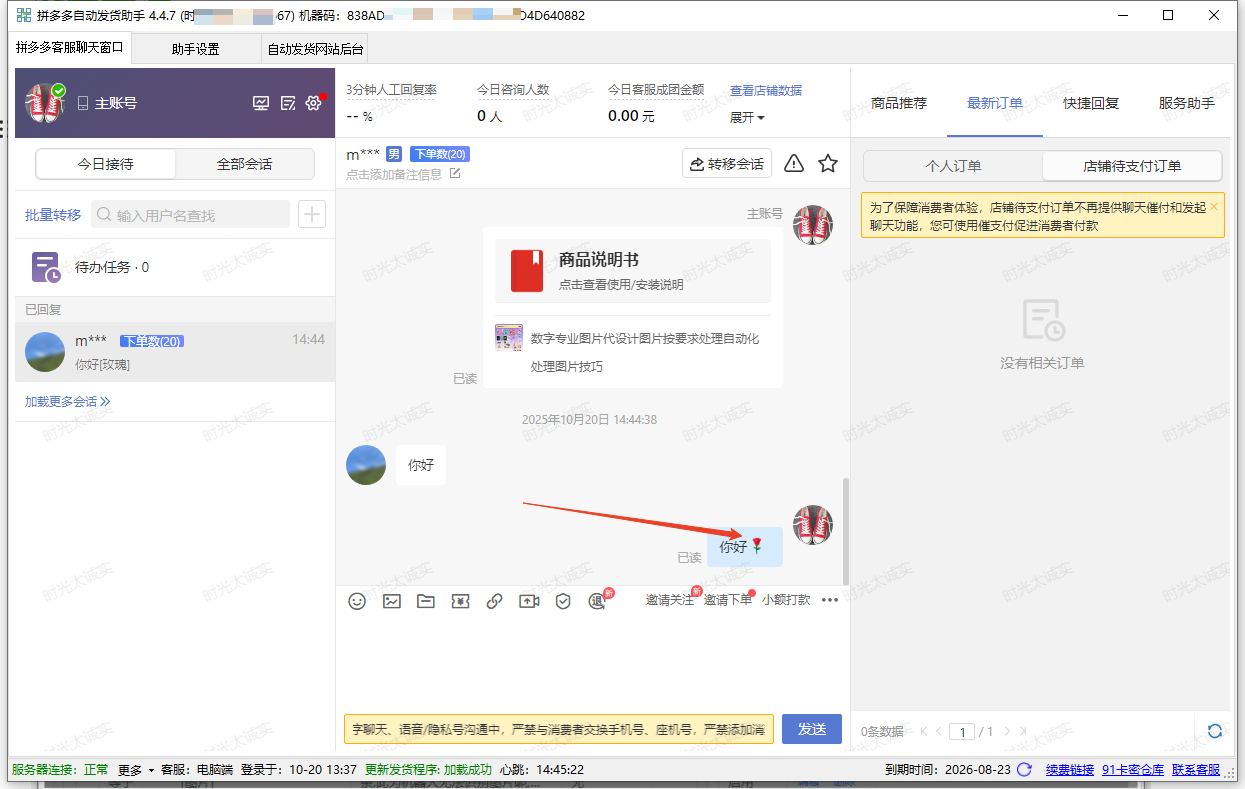Click the product thumbnail in message card
Screen dimensions: 1245x789
[509, 338]
